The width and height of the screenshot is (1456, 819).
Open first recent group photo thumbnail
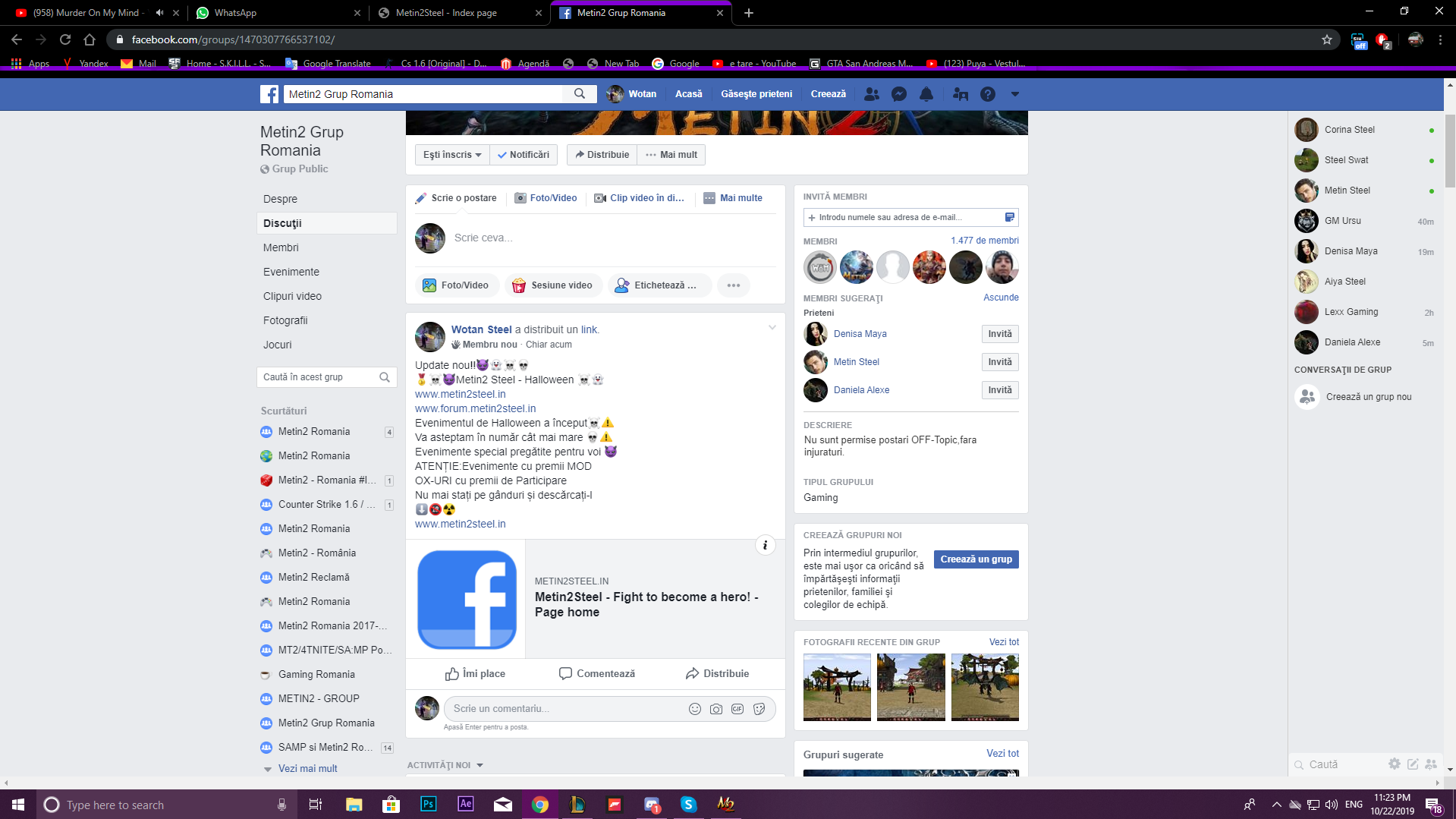[837, 687]
